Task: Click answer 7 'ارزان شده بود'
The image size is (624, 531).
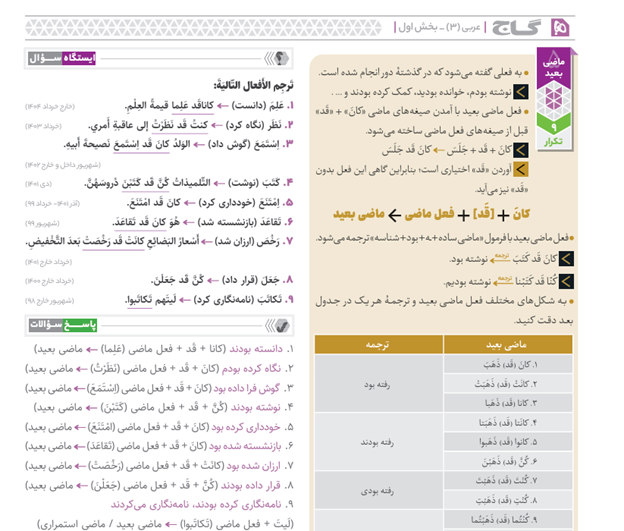Action: pyautogui.click(x=254, y=466)
